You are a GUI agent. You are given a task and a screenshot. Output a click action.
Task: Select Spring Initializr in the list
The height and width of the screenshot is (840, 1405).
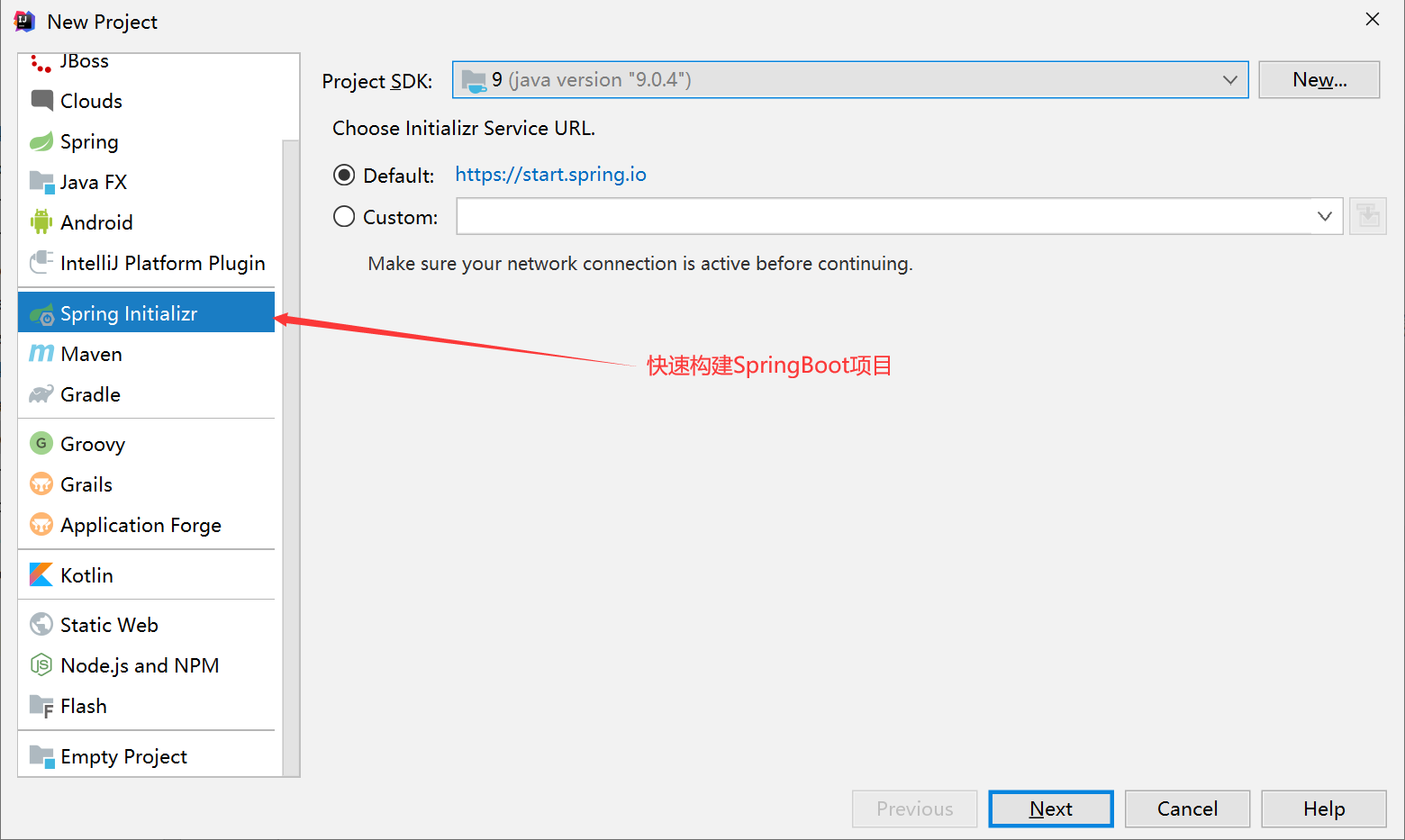point(146,312)
